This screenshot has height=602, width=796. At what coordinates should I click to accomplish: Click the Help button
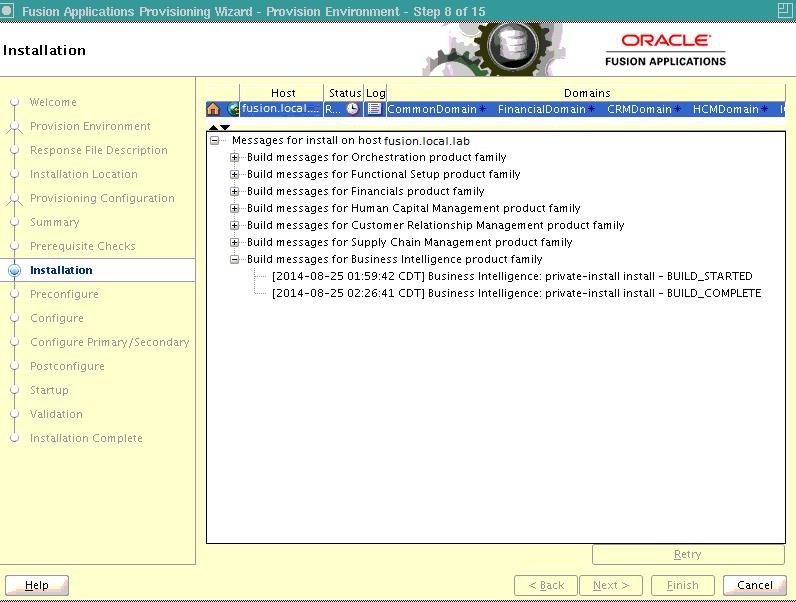[37, 585]
